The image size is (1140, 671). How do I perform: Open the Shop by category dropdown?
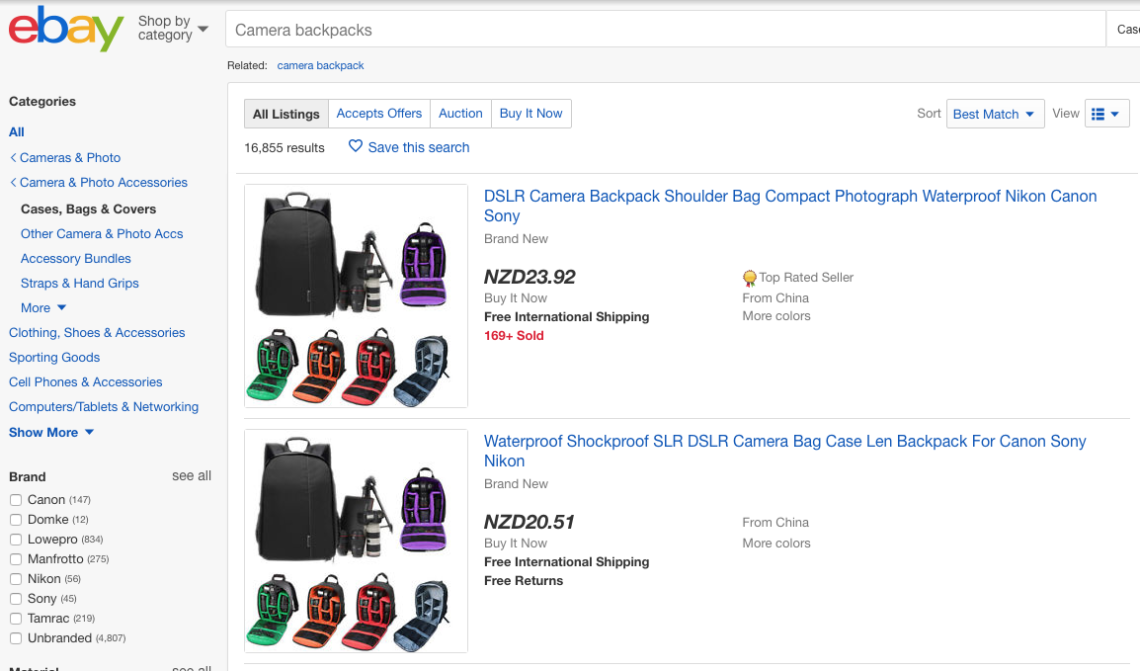[x=173, y=28]
